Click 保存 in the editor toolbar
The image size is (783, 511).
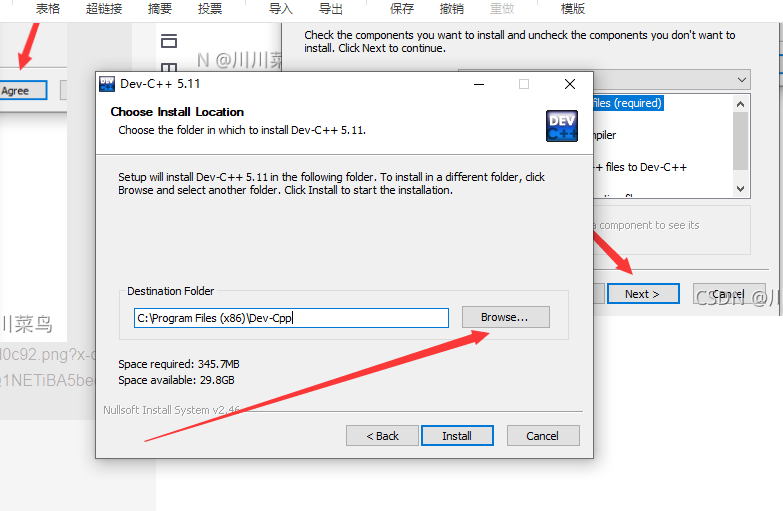[401, 8]
